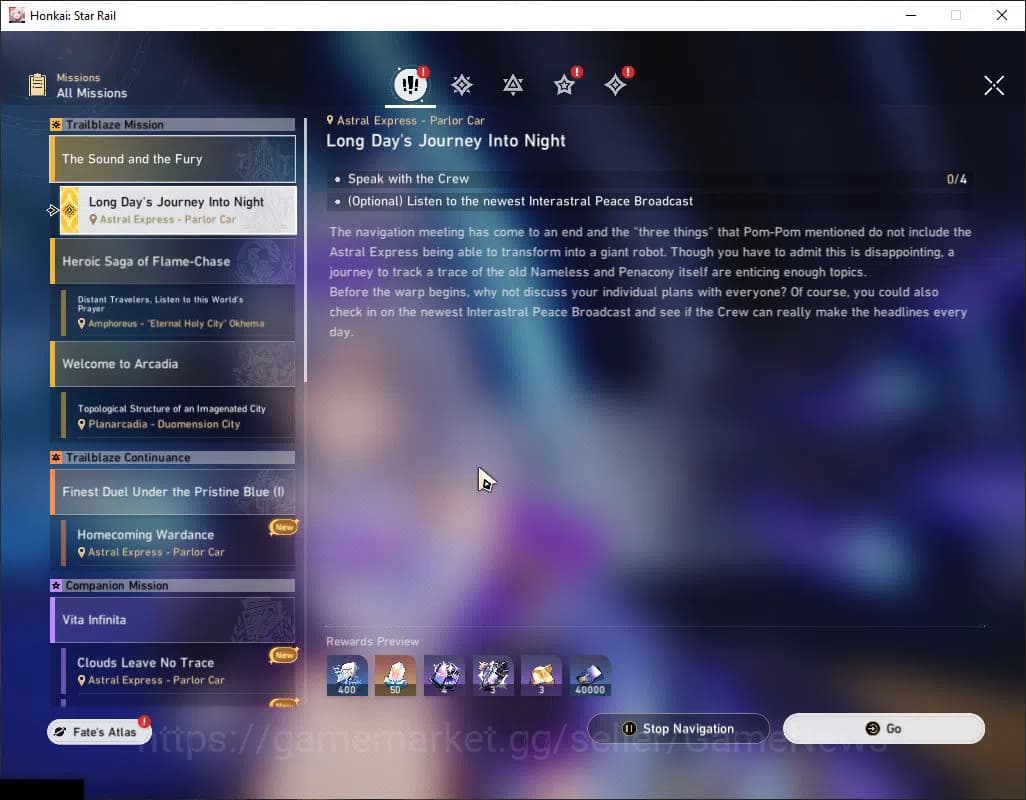Select the Companion Mission star filter icon
Image resolution: width=1026 pixels, height=800 pixels.
tap(565, 85)
